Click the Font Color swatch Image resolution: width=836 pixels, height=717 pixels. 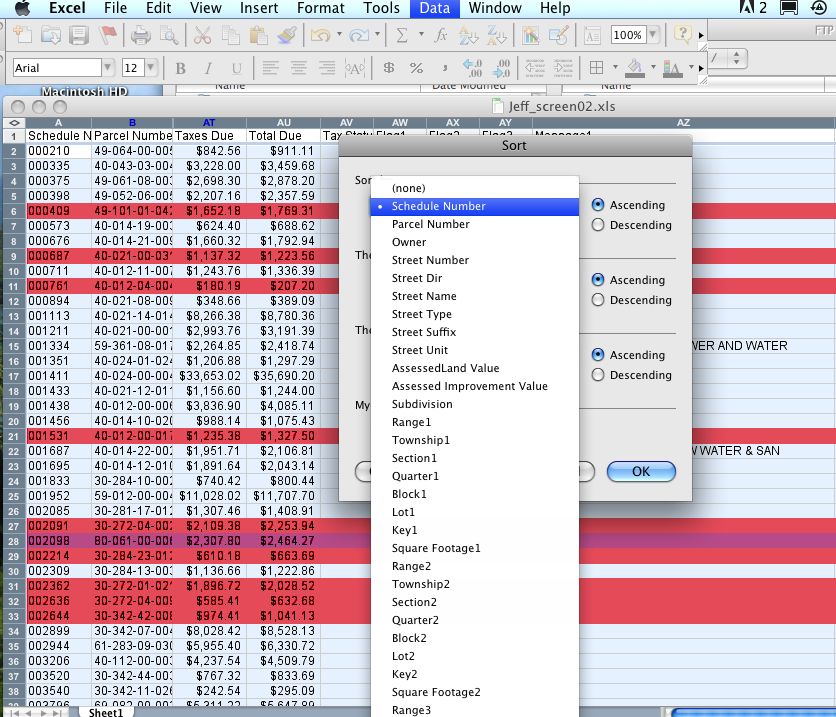672,68
